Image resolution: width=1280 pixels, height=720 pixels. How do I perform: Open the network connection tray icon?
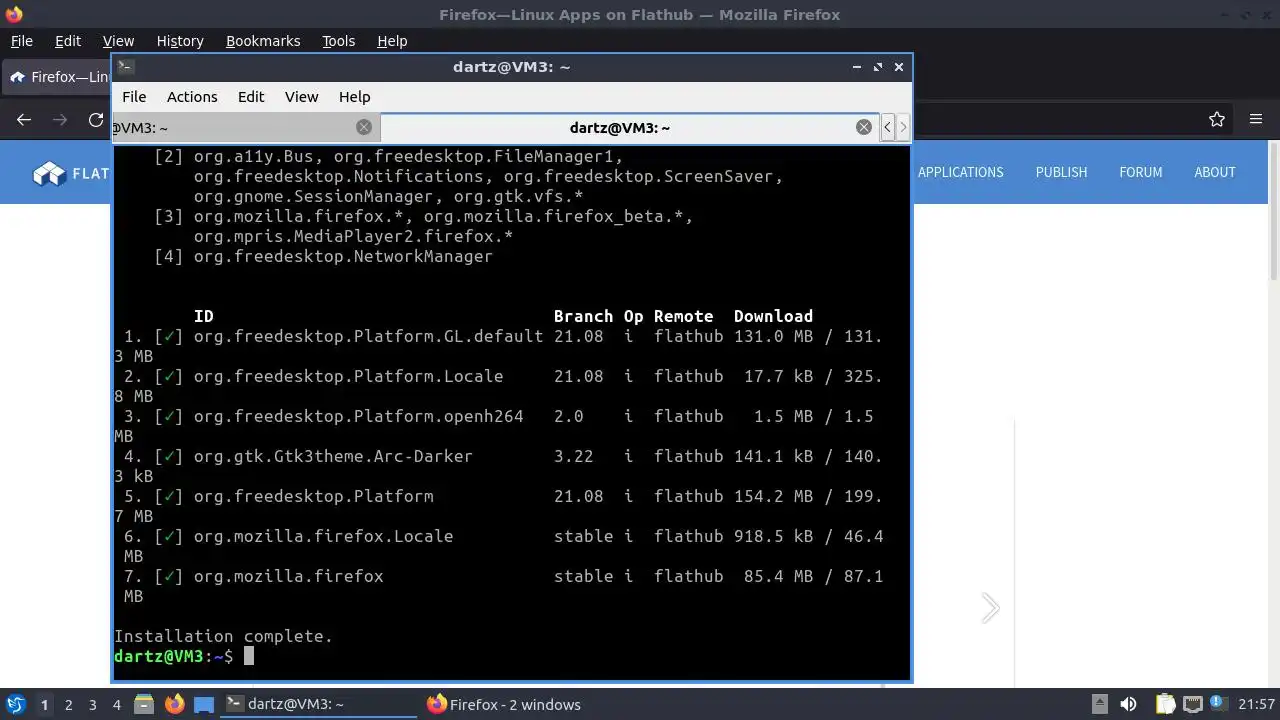click(x=1192, y=704)
